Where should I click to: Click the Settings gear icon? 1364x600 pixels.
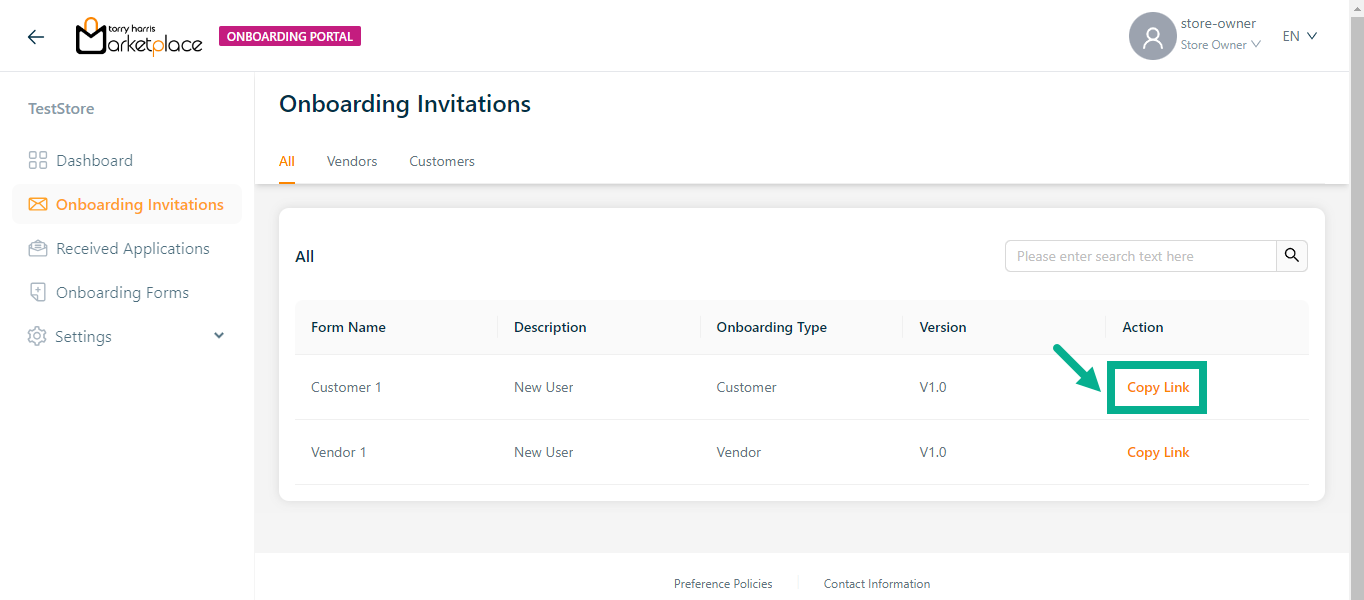[x=37, y=336]
